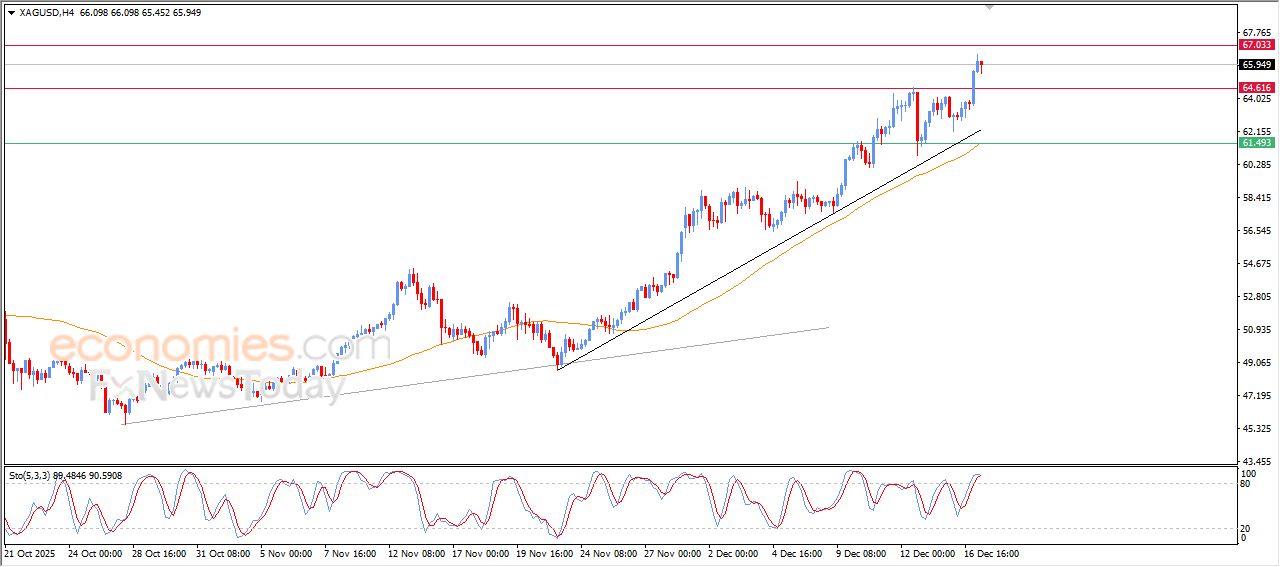1280x567 pixels.
Task: Click the black 65.949 current price label
Action: point(1256,65)
